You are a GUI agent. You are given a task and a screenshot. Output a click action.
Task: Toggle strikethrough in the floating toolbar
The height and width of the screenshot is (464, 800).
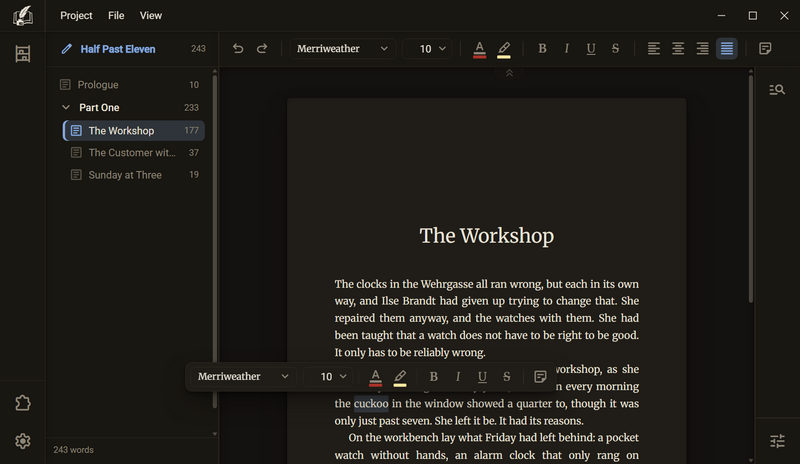507,377
